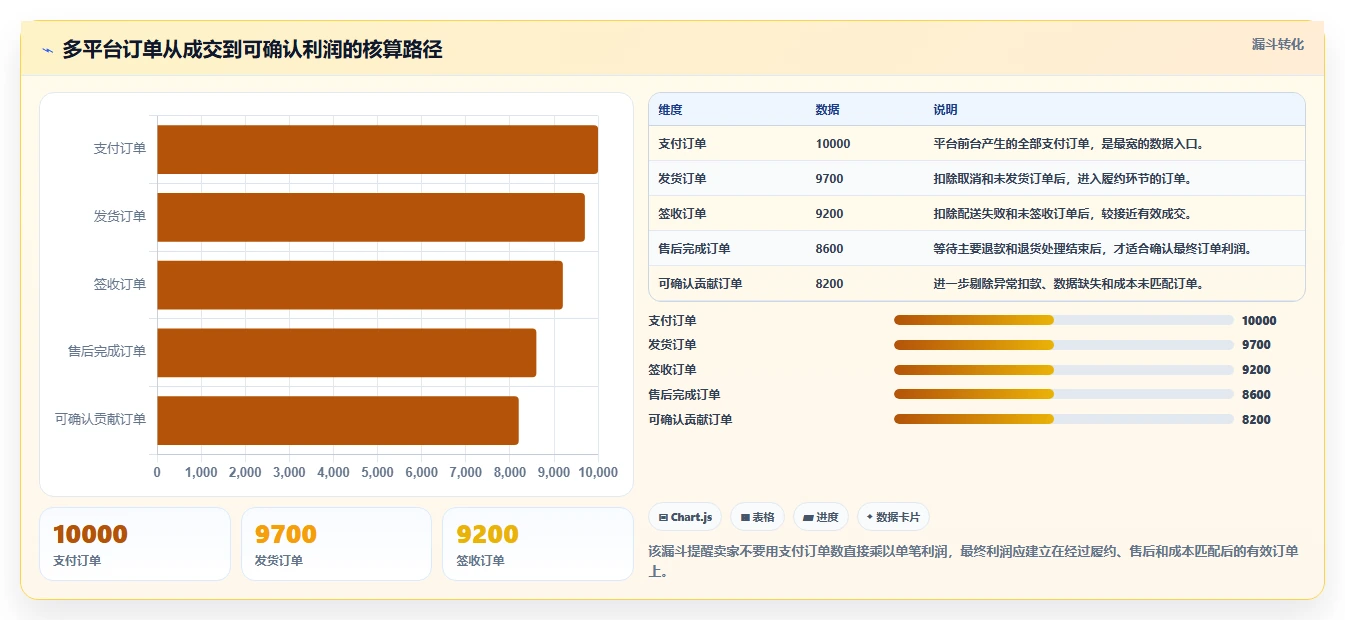1345x620 pixels.
Task: Open the 9700 发货订单 stat card
Action: click(336, 544)
